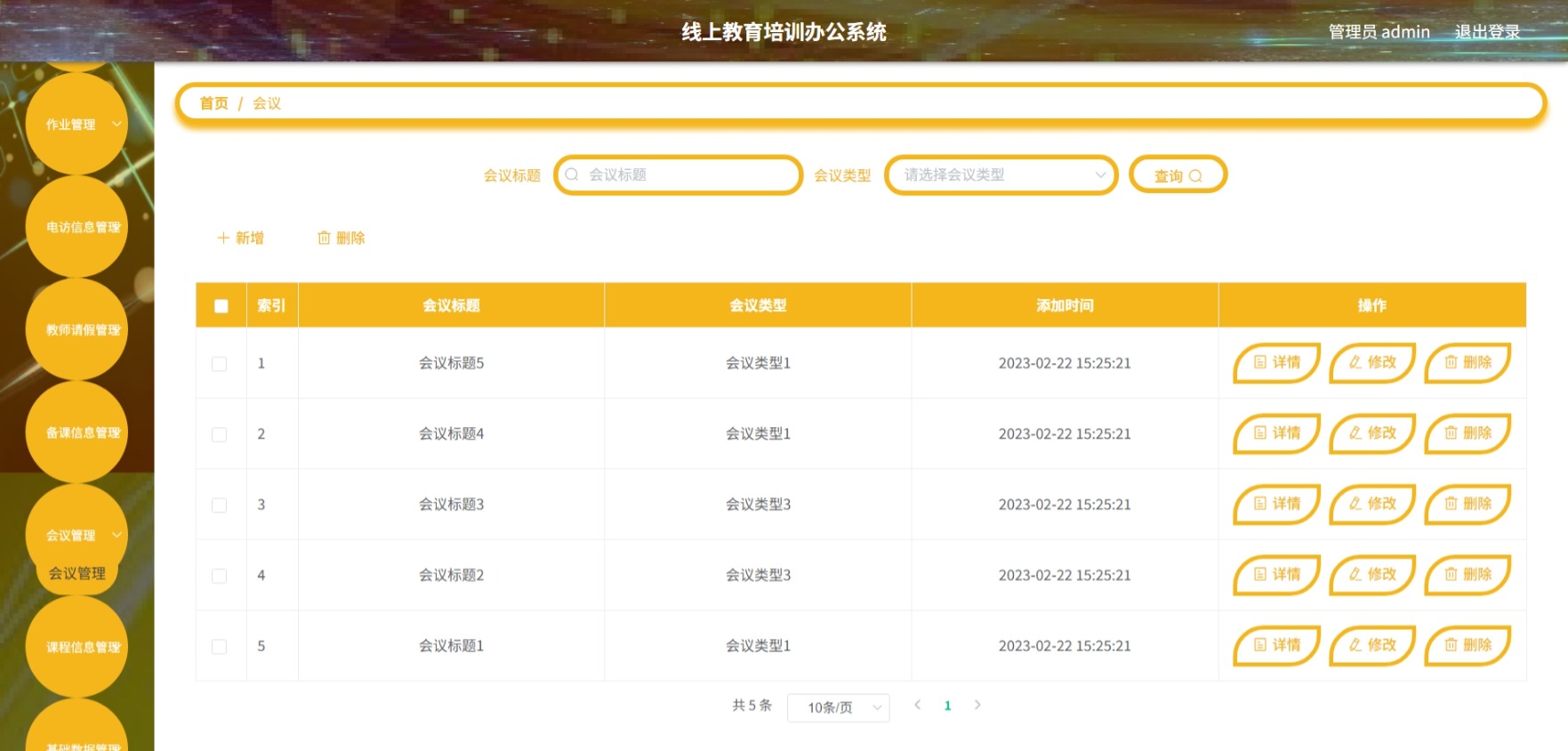Open 详情 for 会议标题1 row

click(1276, 646)
